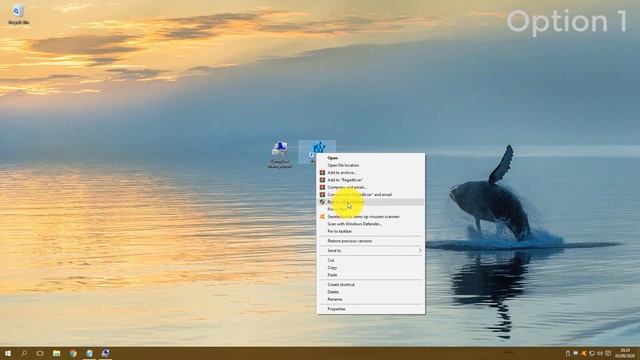Click the WinRAR icon beside 'Add to archive...'
Image resolution: width=640 pixels, height=360 pixels.
(322, 173)
